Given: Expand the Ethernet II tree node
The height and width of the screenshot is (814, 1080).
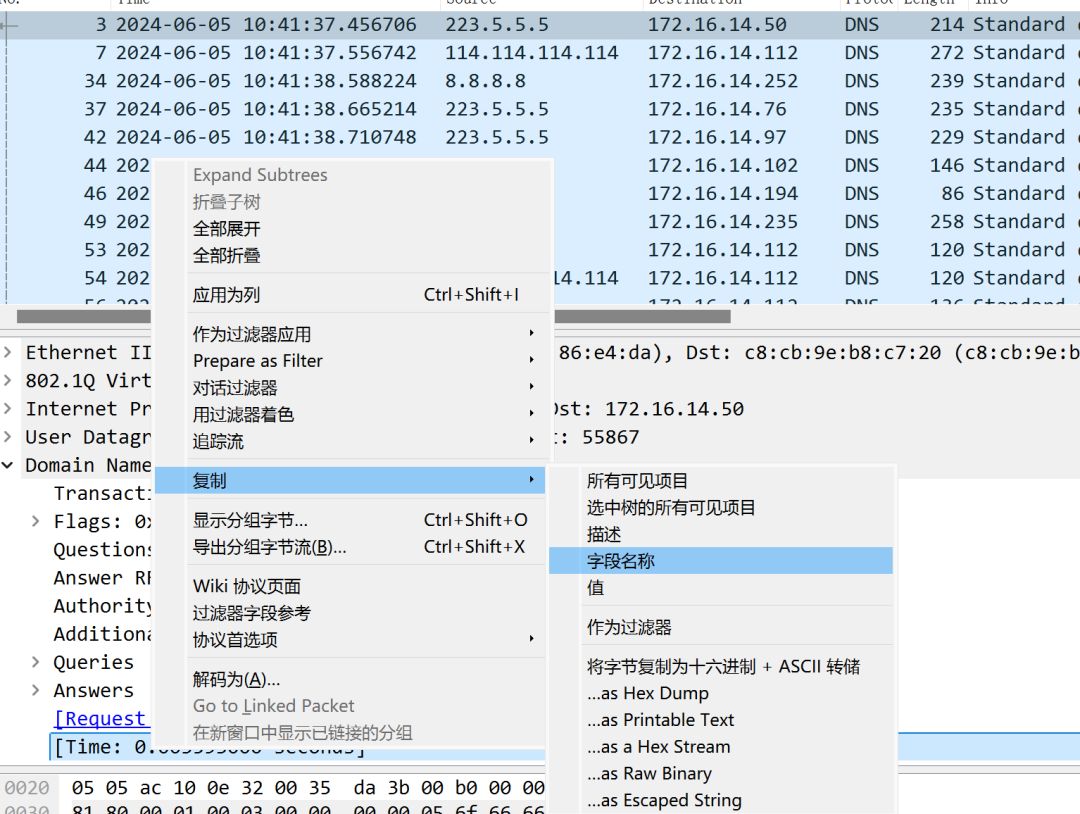Looking at the screenshot, I should tap(9, 353).
